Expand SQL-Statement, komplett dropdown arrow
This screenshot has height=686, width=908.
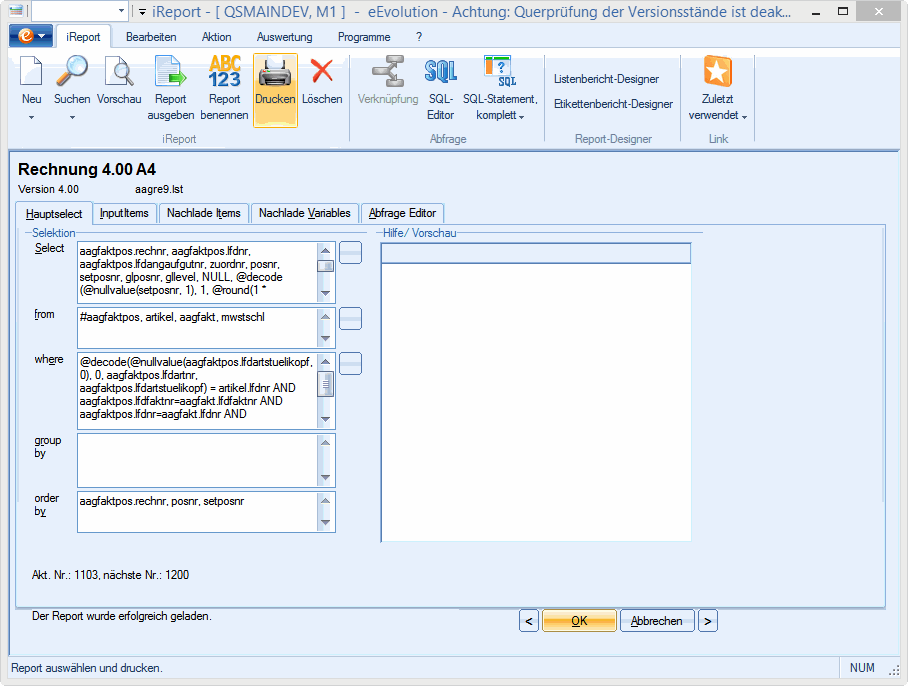click(522, 117)
